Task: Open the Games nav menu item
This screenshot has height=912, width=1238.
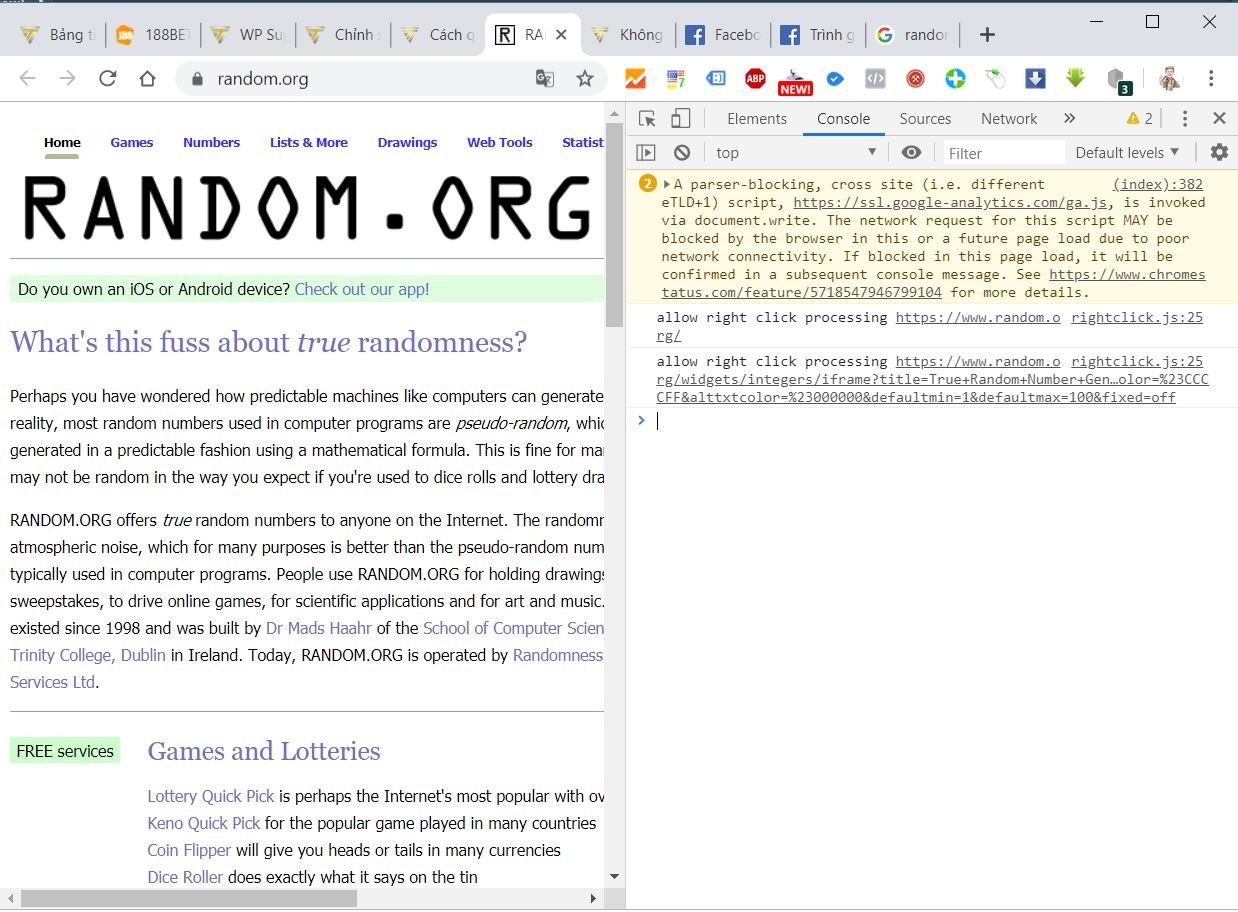Action: click(x=132, y=142)
